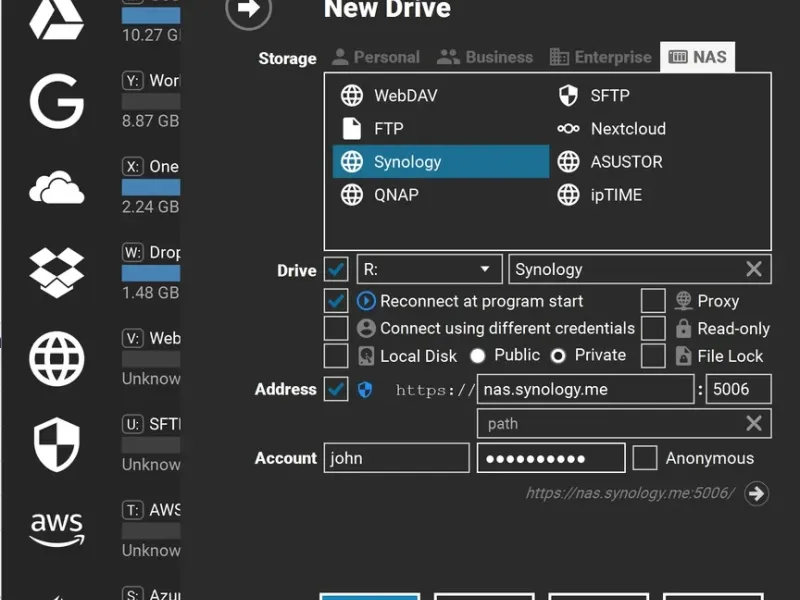The height and width of the screenshot is (600, 800).
Task: Toggle the Address HTTPS checkbox
Action: coord(336,389)
